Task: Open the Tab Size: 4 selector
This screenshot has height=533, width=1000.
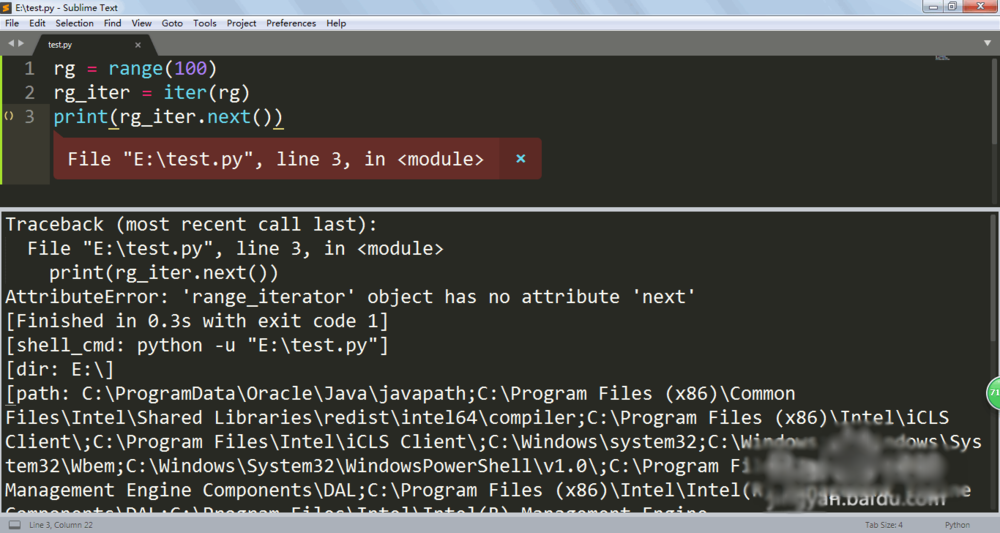Action: 884,525
